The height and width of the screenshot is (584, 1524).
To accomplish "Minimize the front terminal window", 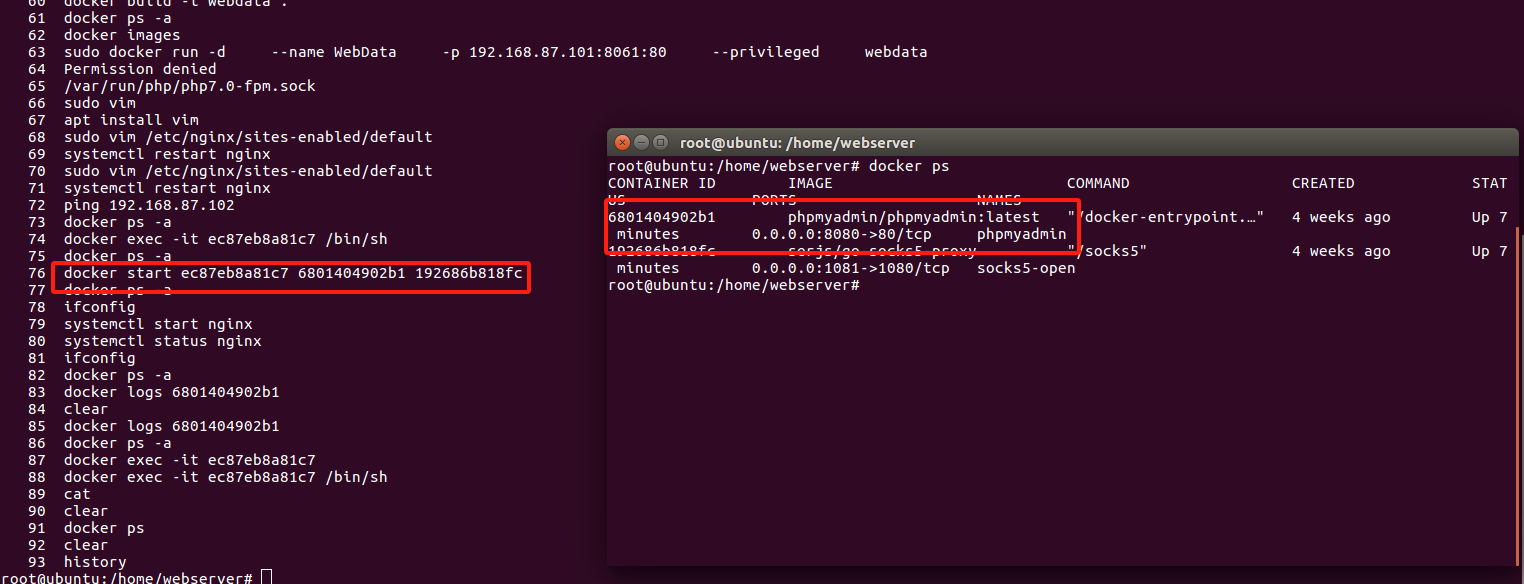I will point(641,143).
